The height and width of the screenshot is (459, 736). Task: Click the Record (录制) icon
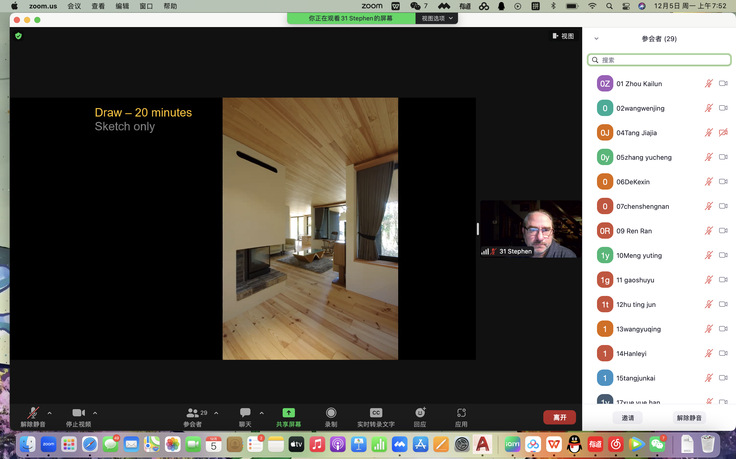click(x=330, y=413)
